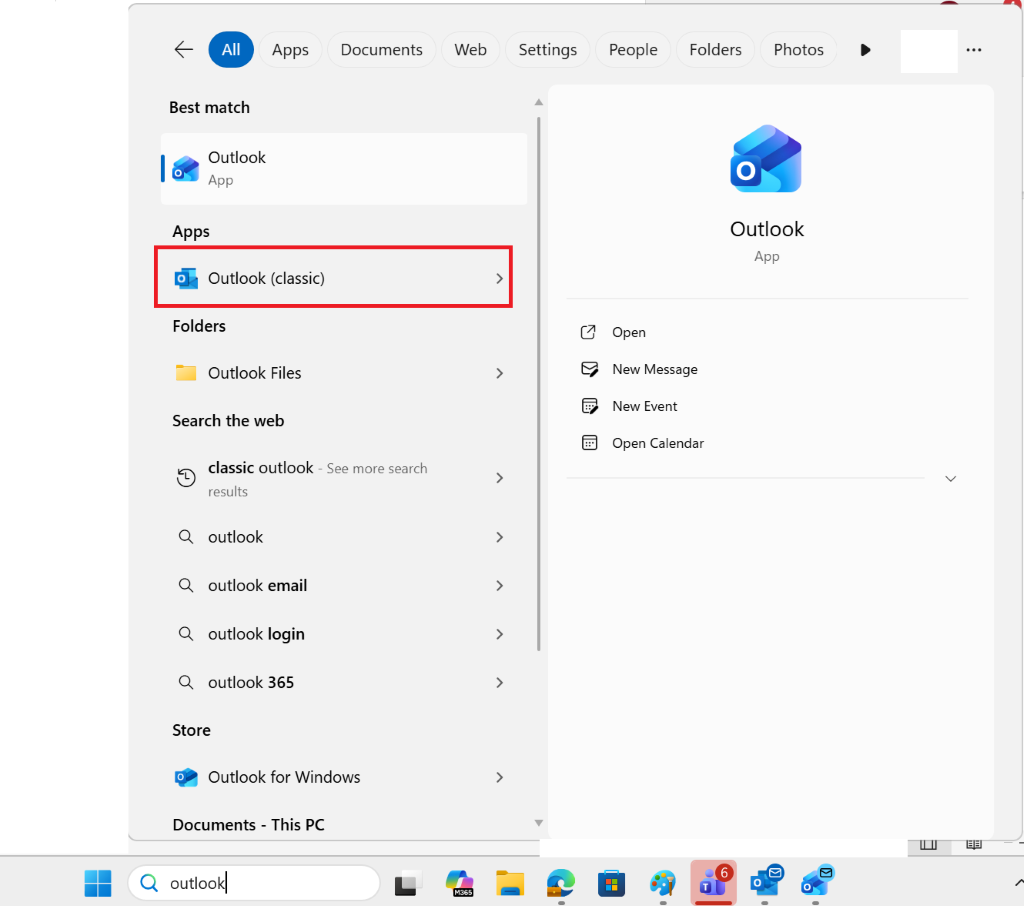Select the People search filter

pyautogui.click(x=632, y=49)
